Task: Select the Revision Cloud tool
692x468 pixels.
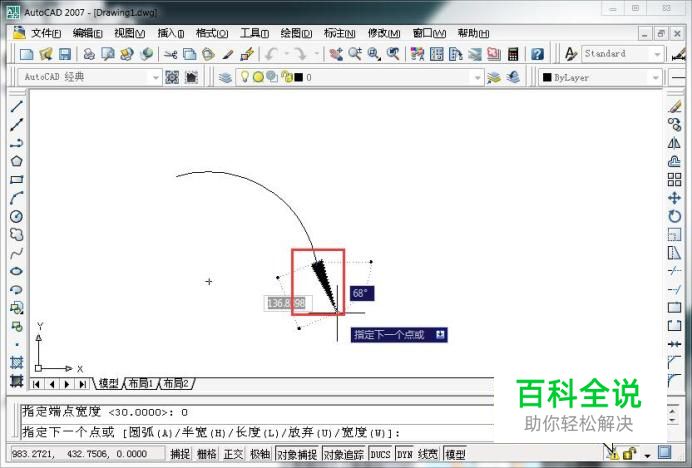Action: 17,234
